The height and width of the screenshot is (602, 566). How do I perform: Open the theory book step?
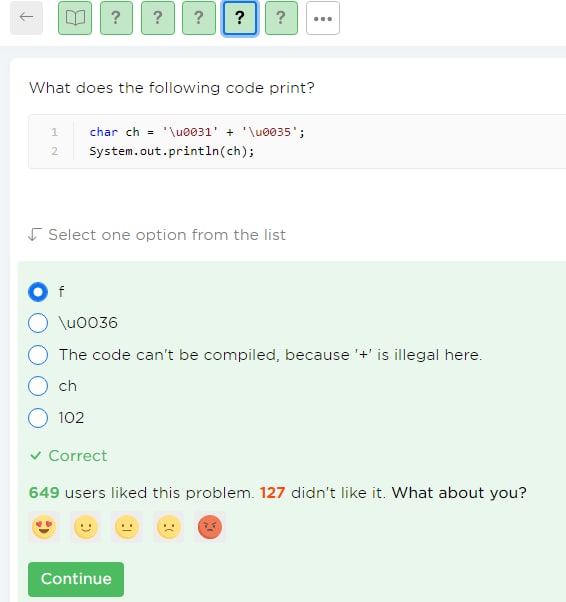click(x=75, y=18)
